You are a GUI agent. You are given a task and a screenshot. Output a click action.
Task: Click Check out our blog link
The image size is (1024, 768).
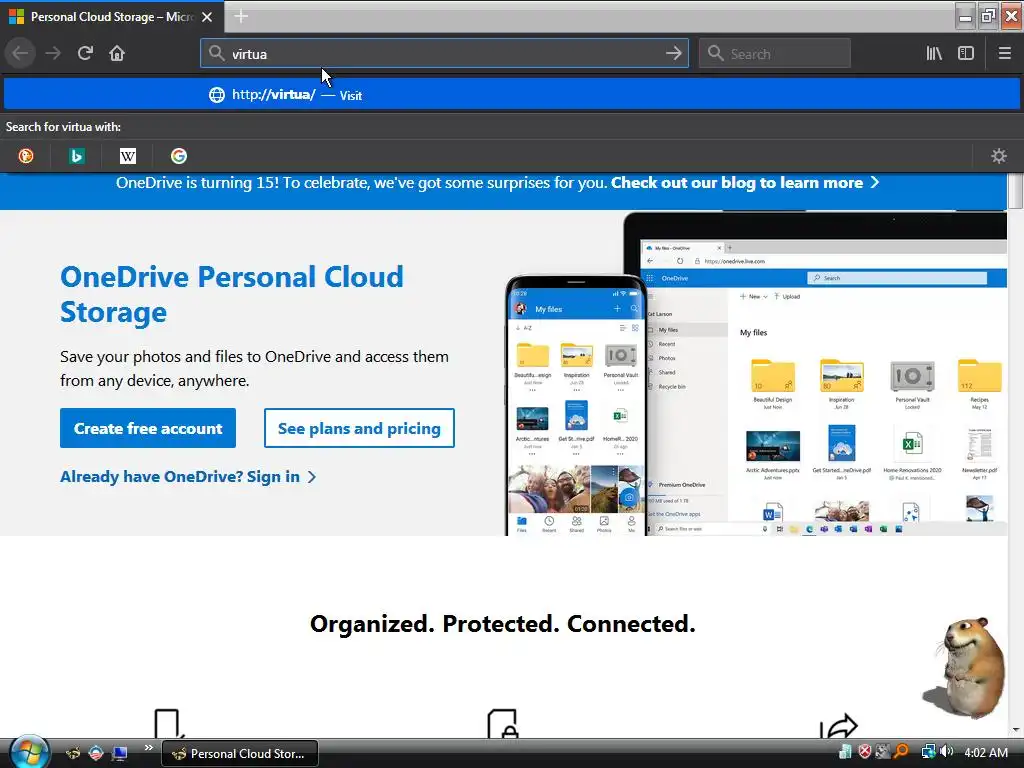point(744,183)
